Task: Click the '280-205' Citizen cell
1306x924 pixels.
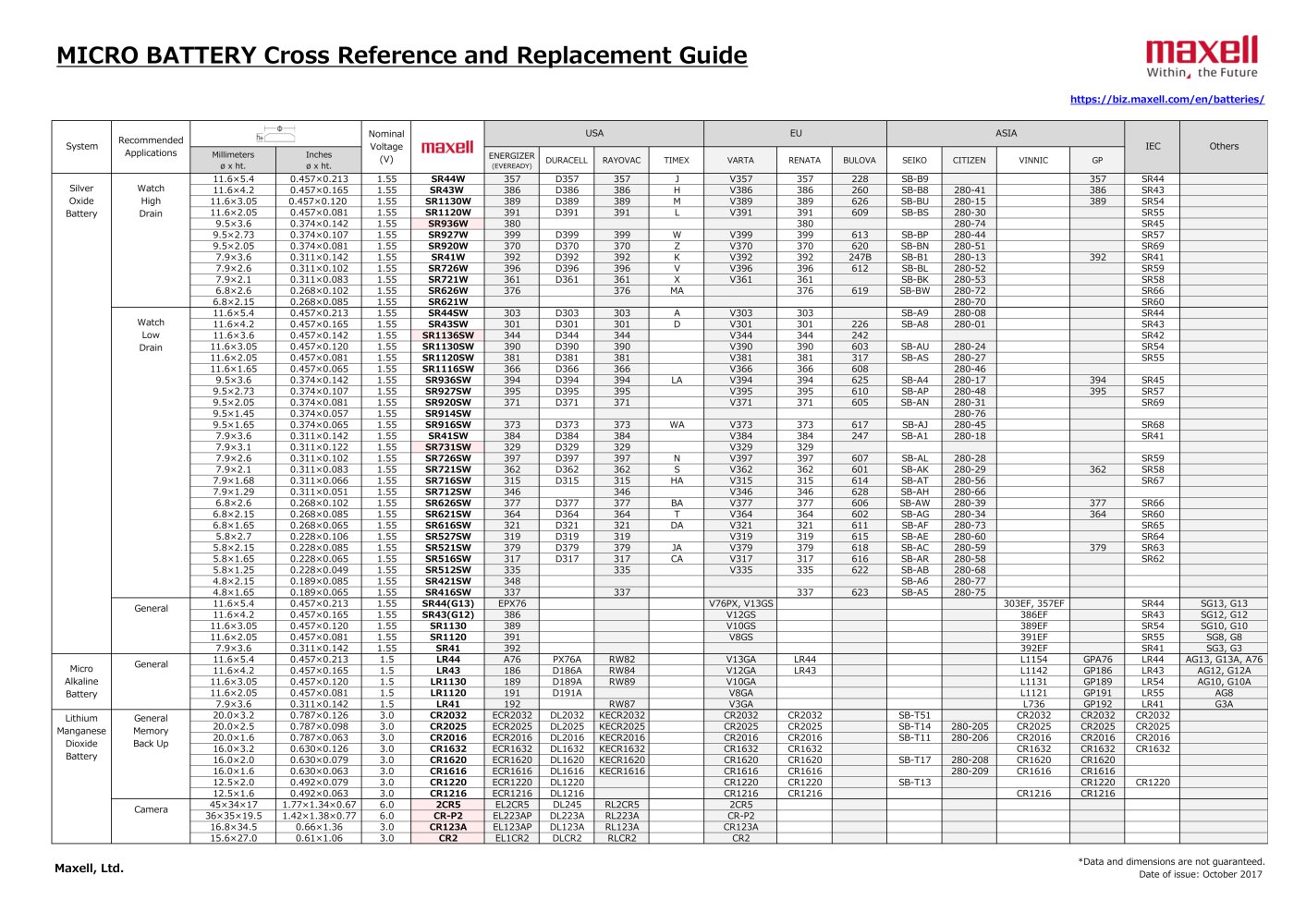Action: pos(970,726)
